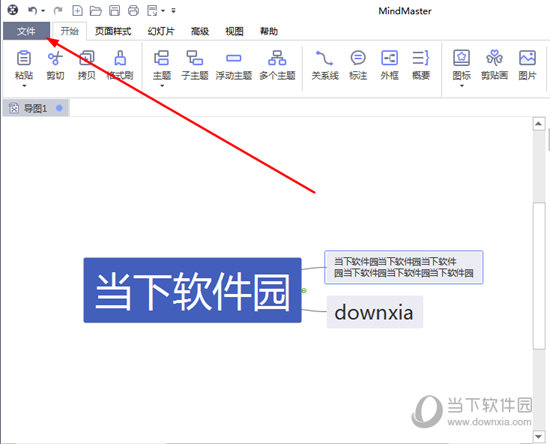This screenshot has height=444, width=550.
Task: Click the 导图1 tab file icon
Action: click(14, 108)
